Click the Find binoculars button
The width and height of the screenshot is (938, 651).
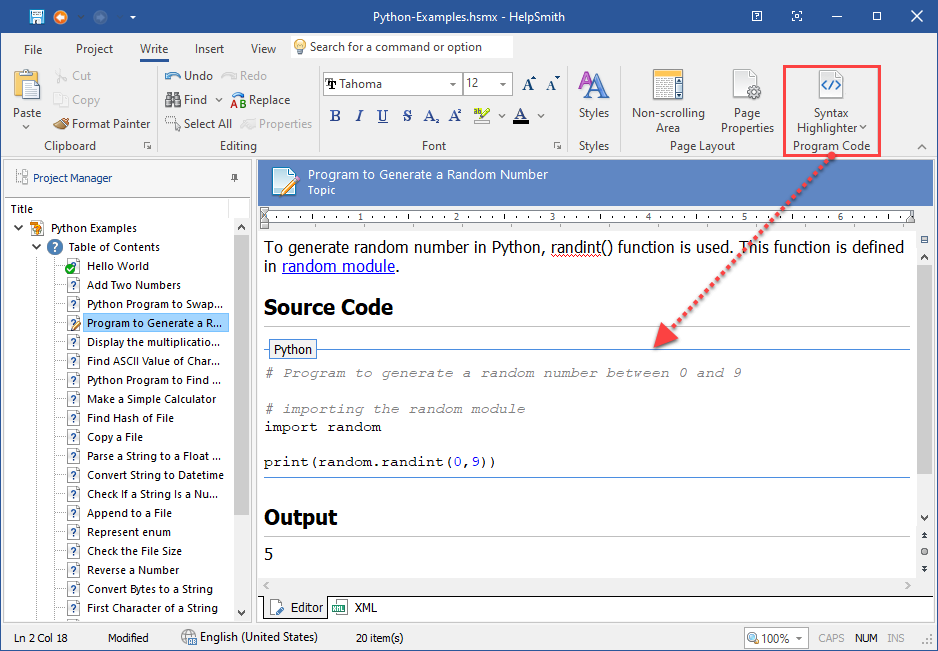click(186, 100)
